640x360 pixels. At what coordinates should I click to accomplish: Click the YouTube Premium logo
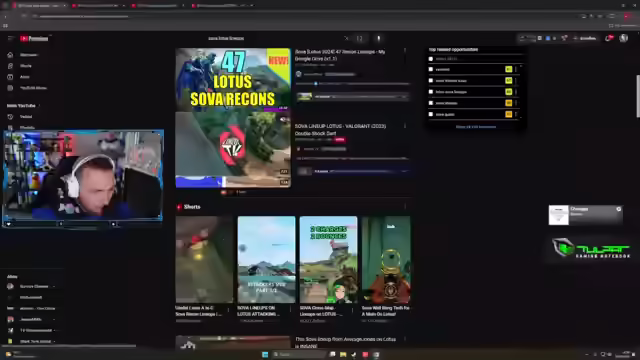(x=34, y=38)
